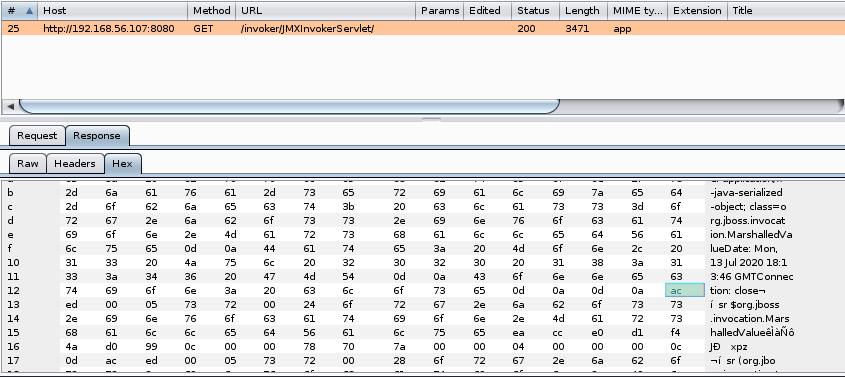Screen dimensions: 845x377
Task: Click hex byte 28 in row 17
Action: 399,361
